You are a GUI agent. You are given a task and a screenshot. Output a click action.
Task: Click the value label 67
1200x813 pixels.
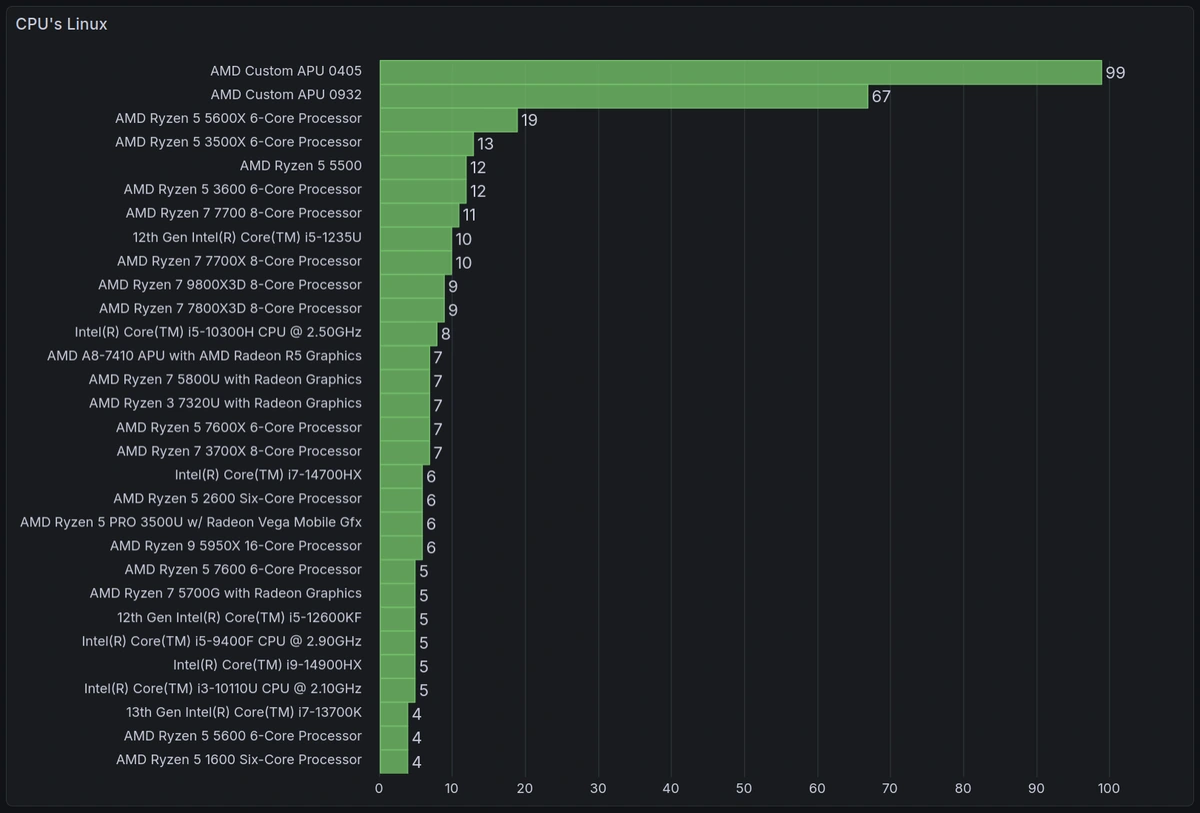pos(880,97)
